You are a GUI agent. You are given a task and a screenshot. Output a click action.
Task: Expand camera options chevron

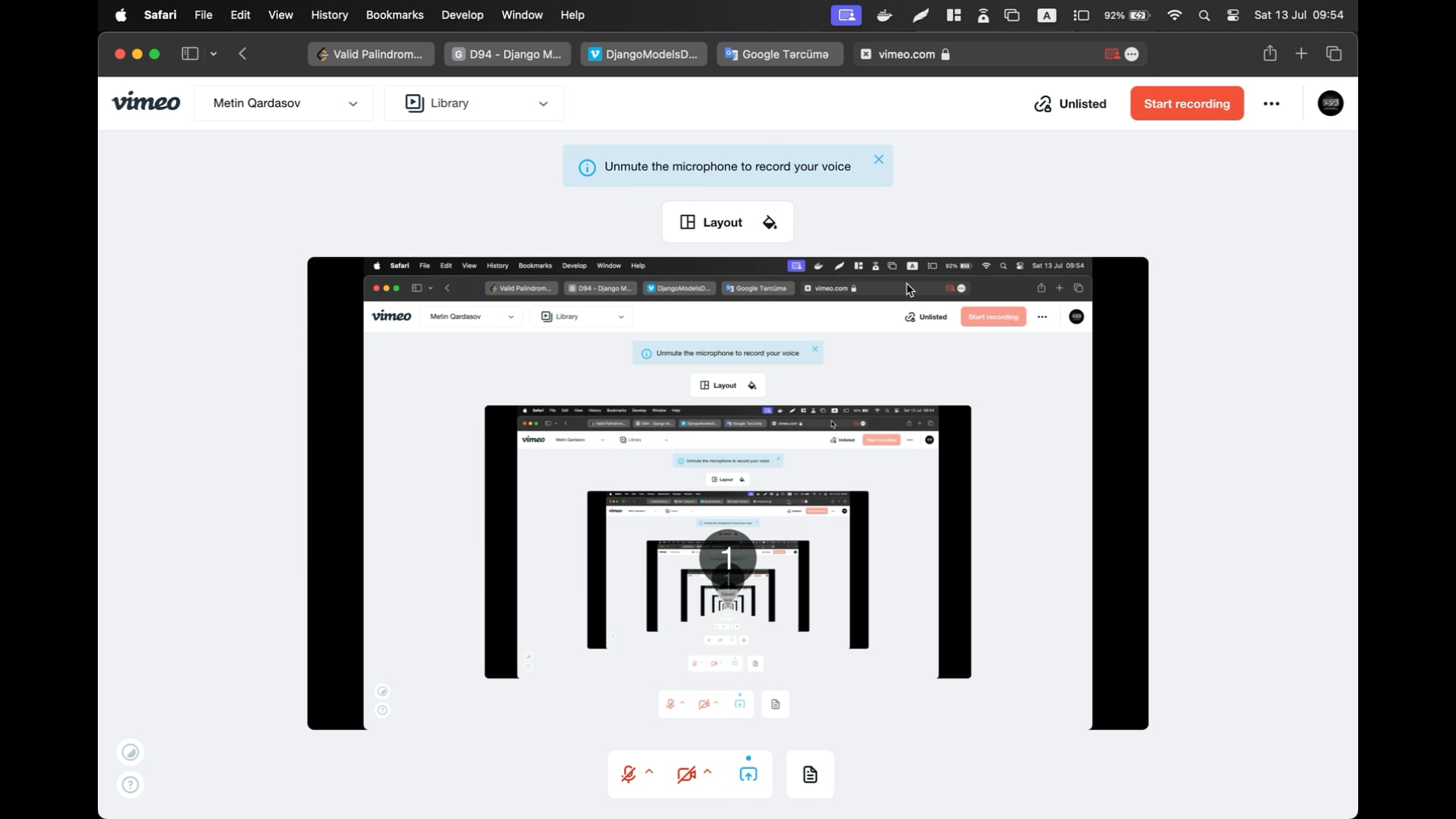click(x=708, y=771)
